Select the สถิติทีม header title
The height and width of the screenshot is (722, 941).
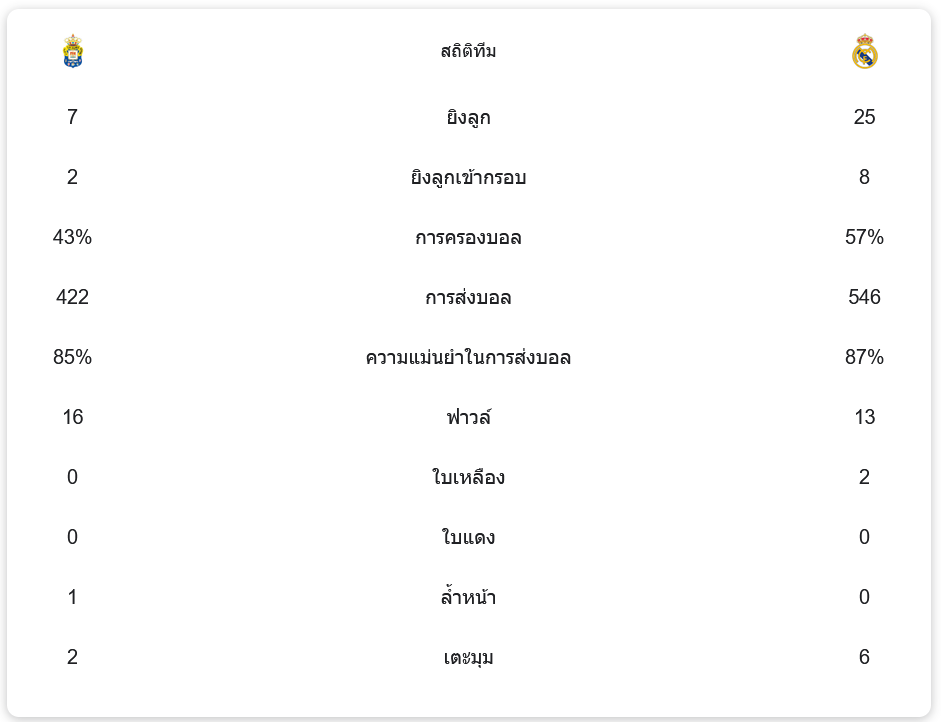pos(468,51)
